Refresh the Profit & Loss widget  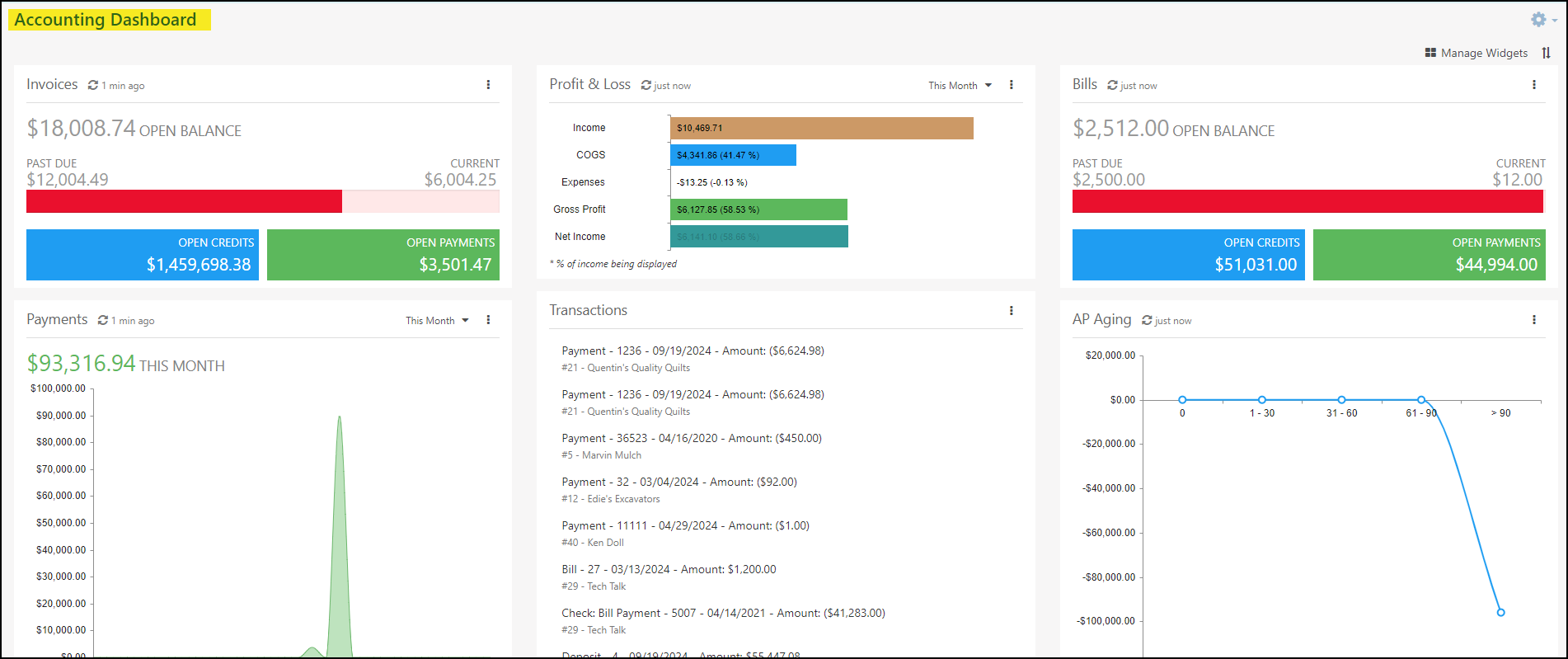click(x=646, y=85)
